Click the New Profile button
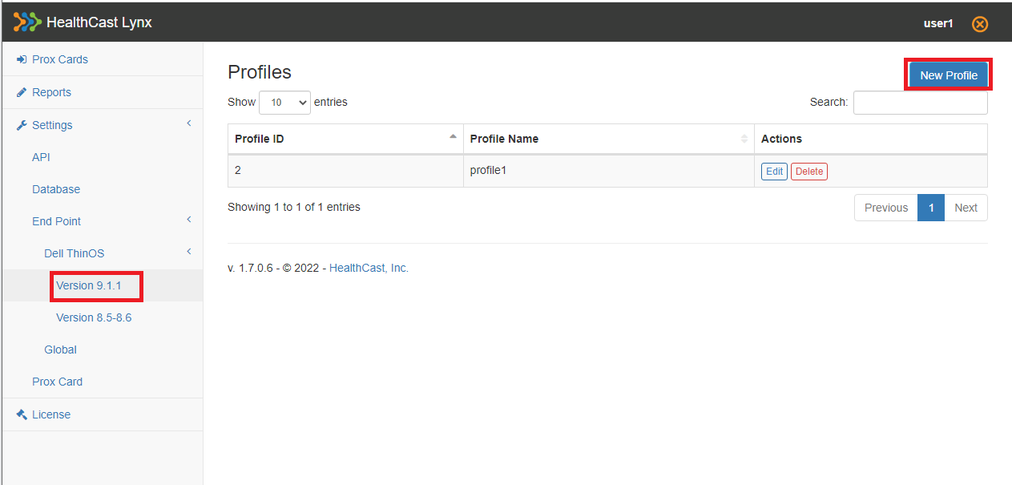Image resolution: width=1012 pixels, height=485 pixels. coord(948,76)
